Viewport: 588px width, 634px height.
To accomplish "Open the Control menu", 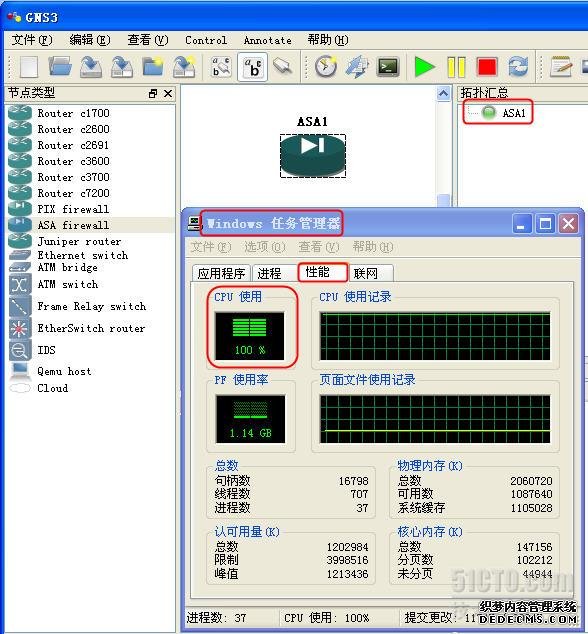I will [x=206, y=40].
